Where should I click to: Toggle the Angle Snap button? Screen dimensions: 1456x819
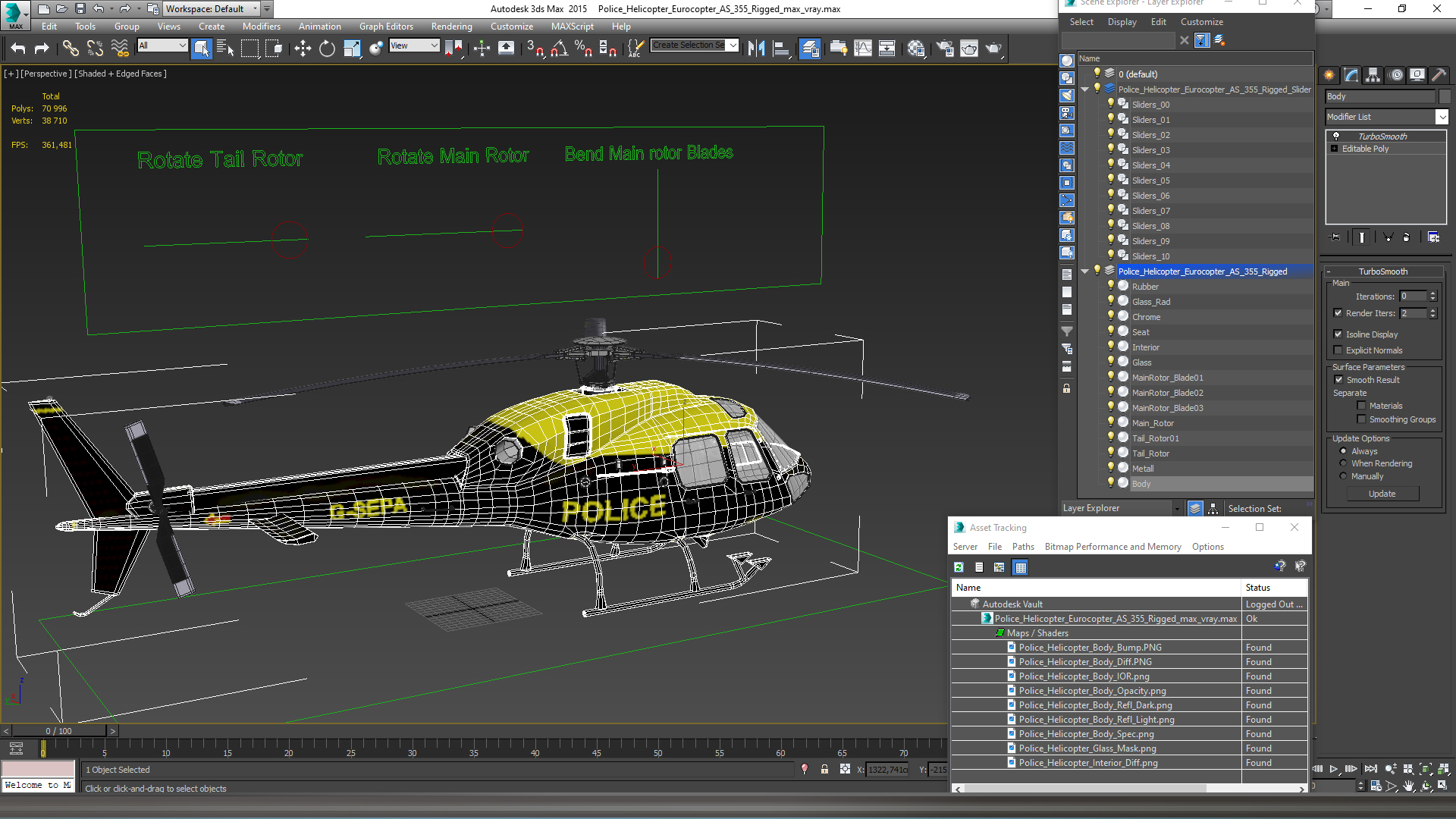pyautogui.click(x=560, y=49)
